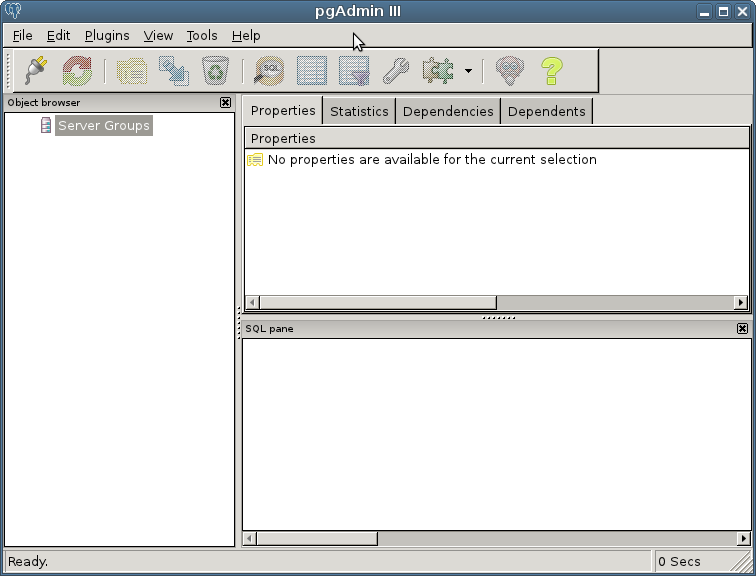Click the Server Groups icon in the tree
This screenshot has width=756, height=576.
tap(46, 125)
